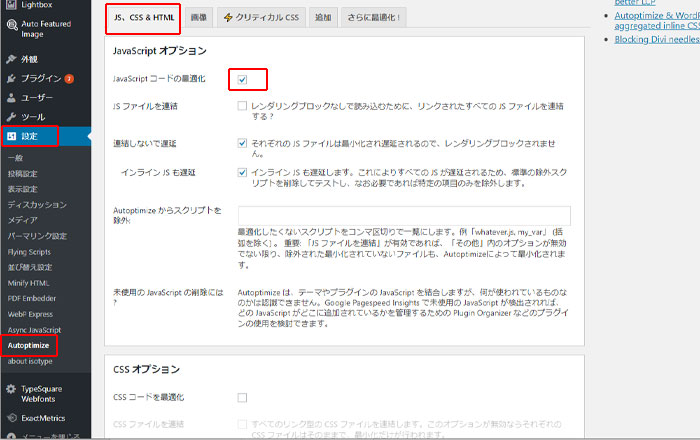The image size is (700, 440).
Task: Check CSS コードを最適化 checkbox
Action: click(x=242, y=397)
